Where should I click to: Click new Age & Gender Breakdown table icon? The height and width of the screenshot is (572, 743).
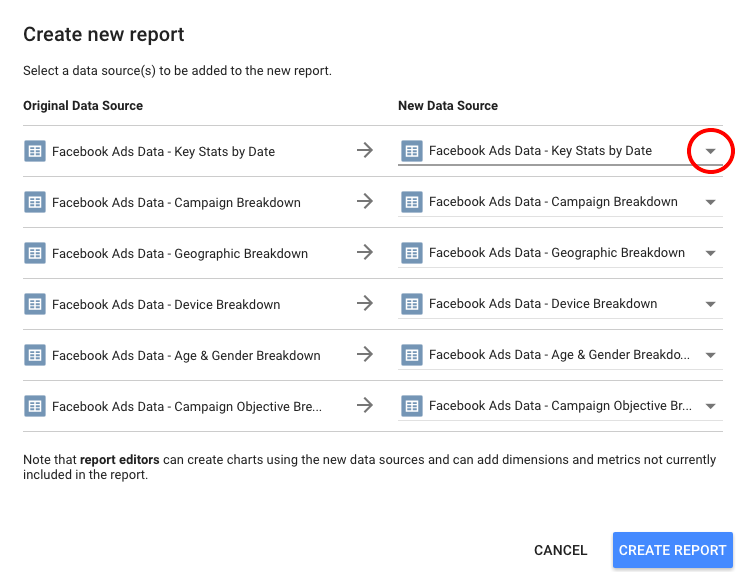click(412, 355)
